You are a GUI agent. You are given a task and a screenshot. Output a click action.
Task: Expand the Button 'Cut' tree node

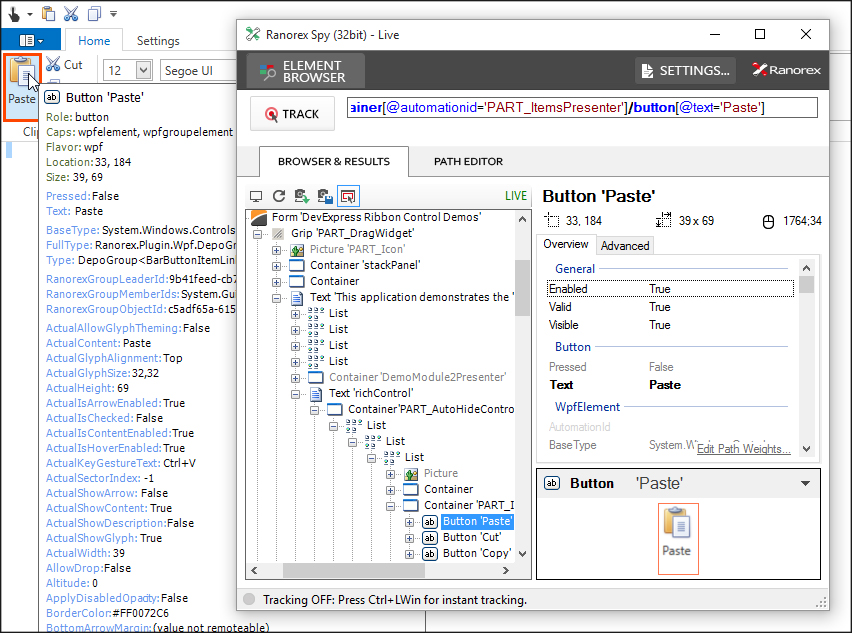click(x=410, y=538)
